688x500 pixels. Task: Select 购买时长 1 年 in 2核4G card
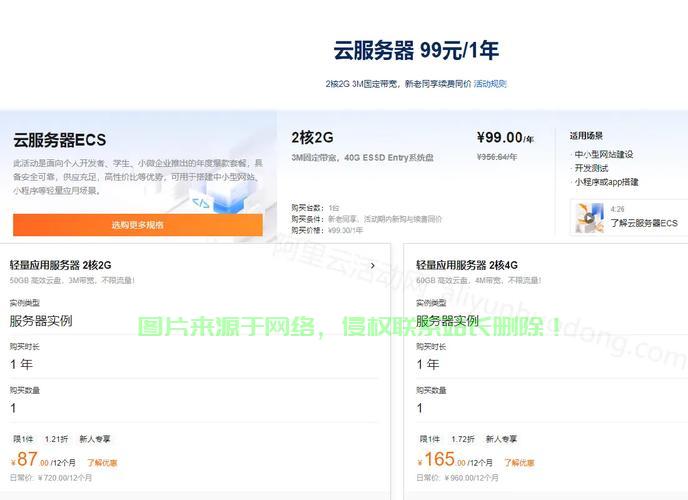pos(428,364)
